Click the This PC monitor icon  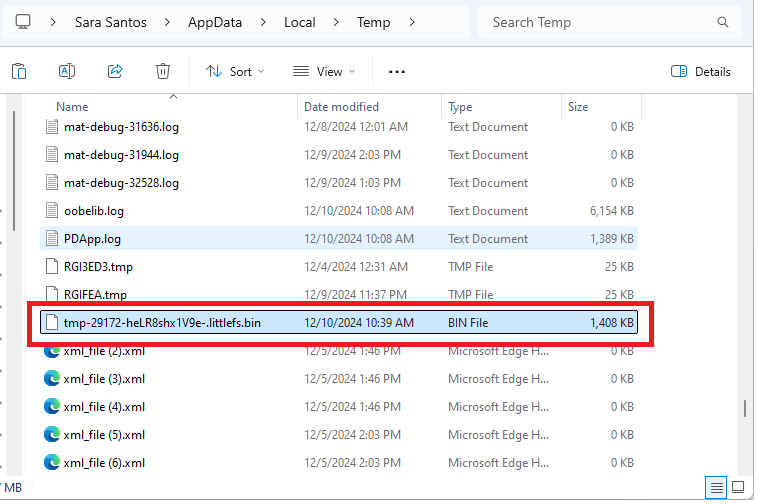pos(23,22)
